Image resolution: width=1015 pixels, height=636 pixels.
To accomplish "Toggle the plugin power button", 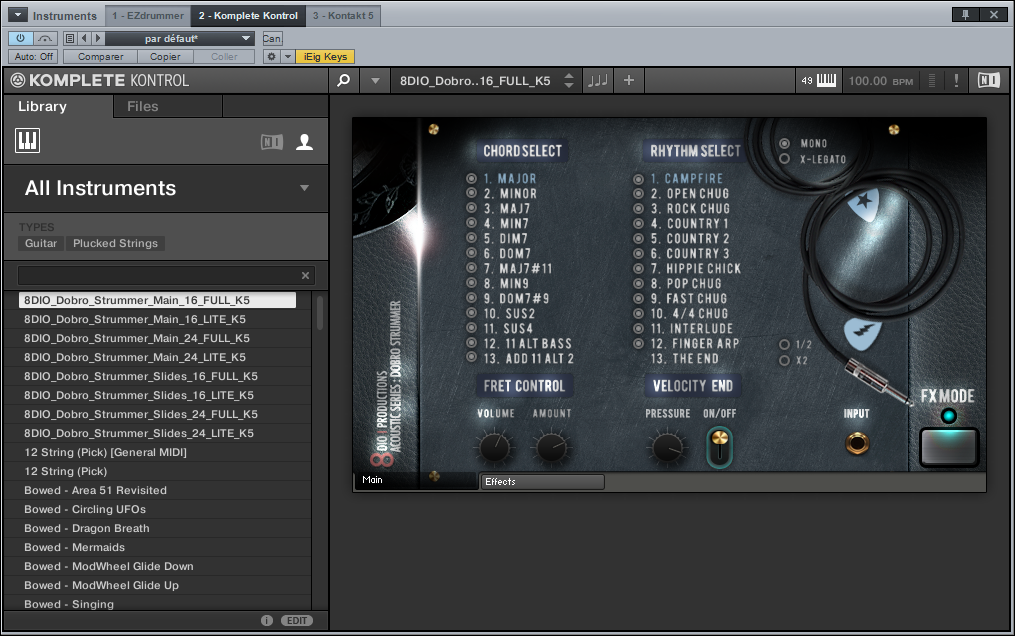I will [x=21, y=38].
